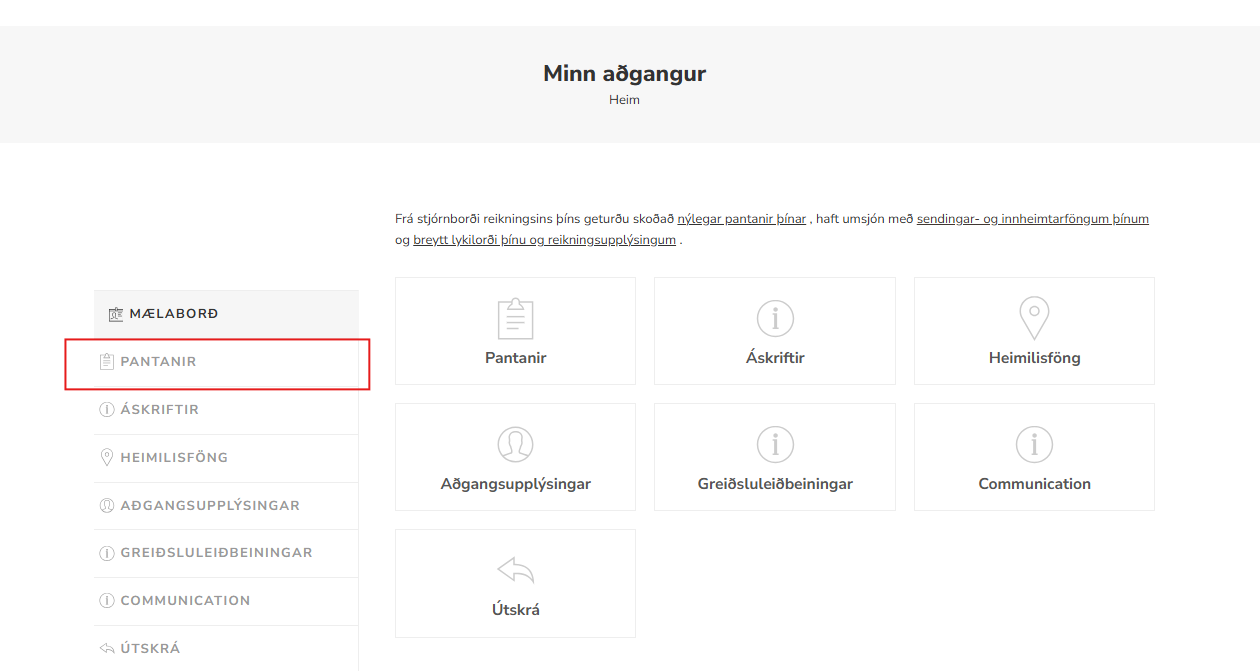Click the clipboard icon in Pantanir tile
Image resolution: width=1260 pixels, height=671 pixels.
point(515,319)
